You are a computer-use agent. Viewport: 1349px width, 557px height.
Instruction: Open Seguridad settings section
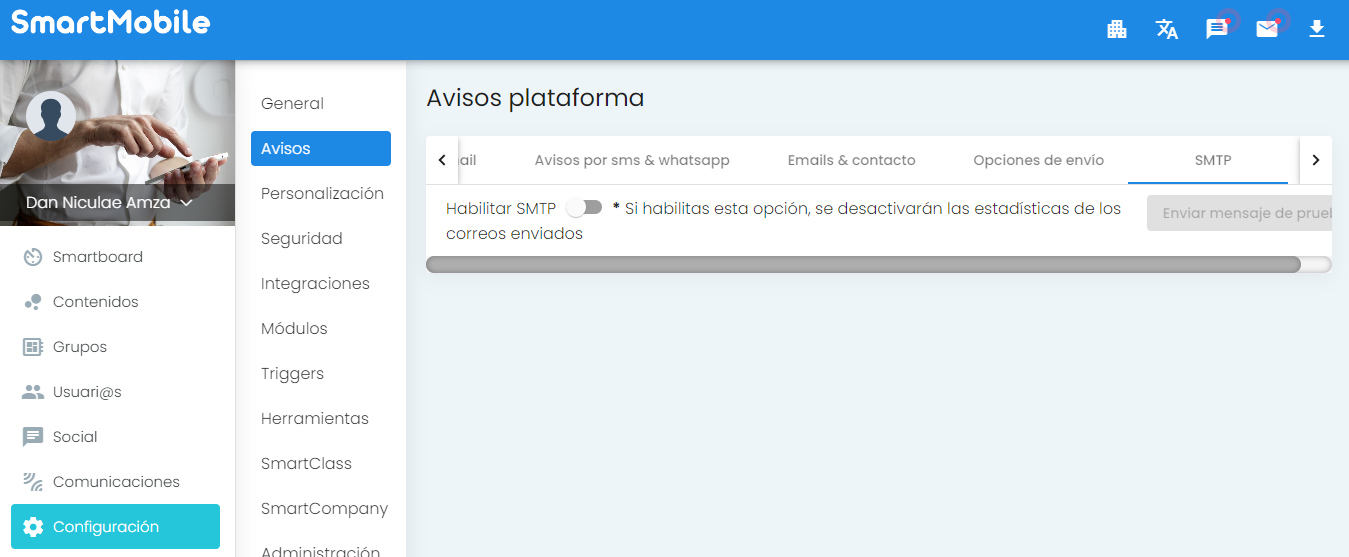point(301,239)
